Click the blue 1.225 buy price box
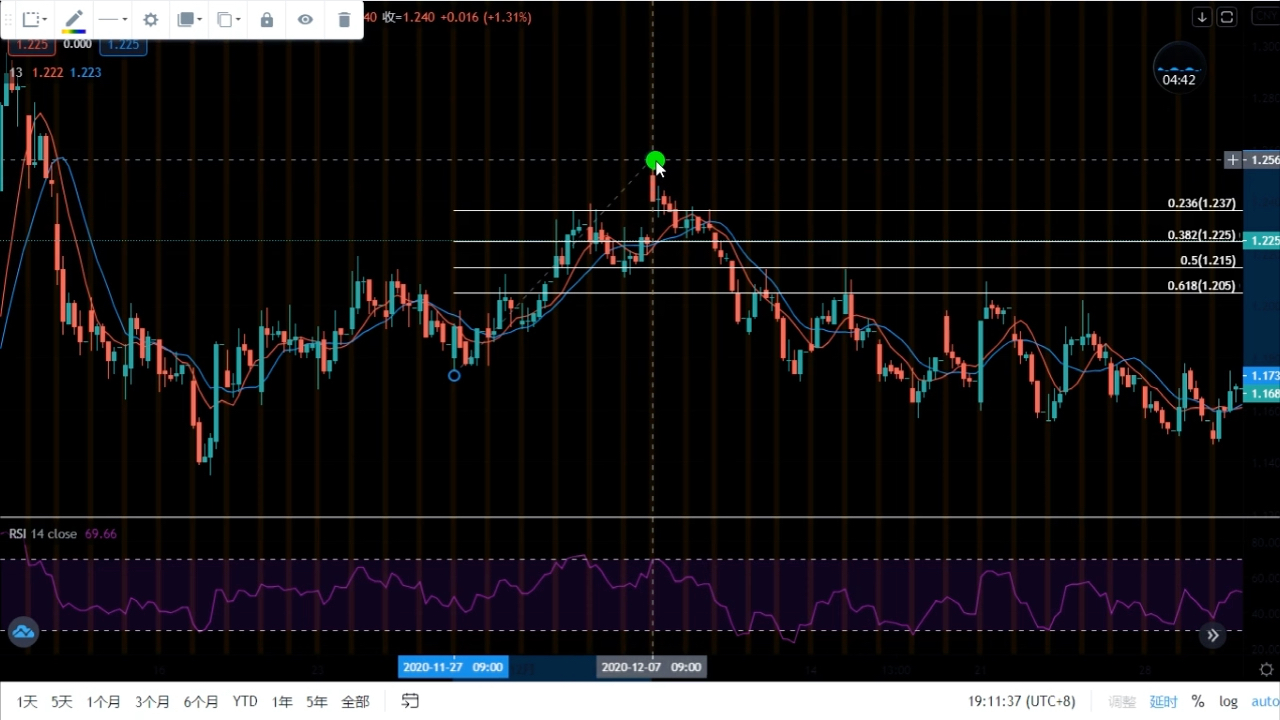The image size is (1280, 720). [x=123, y=44]
